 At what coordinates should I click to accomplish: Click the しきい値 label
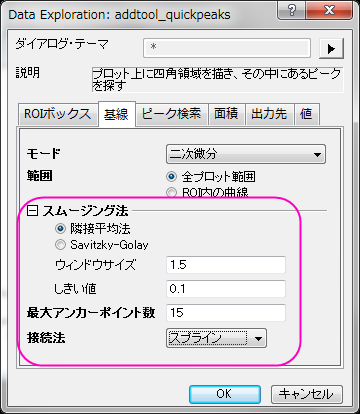[75, 289]
